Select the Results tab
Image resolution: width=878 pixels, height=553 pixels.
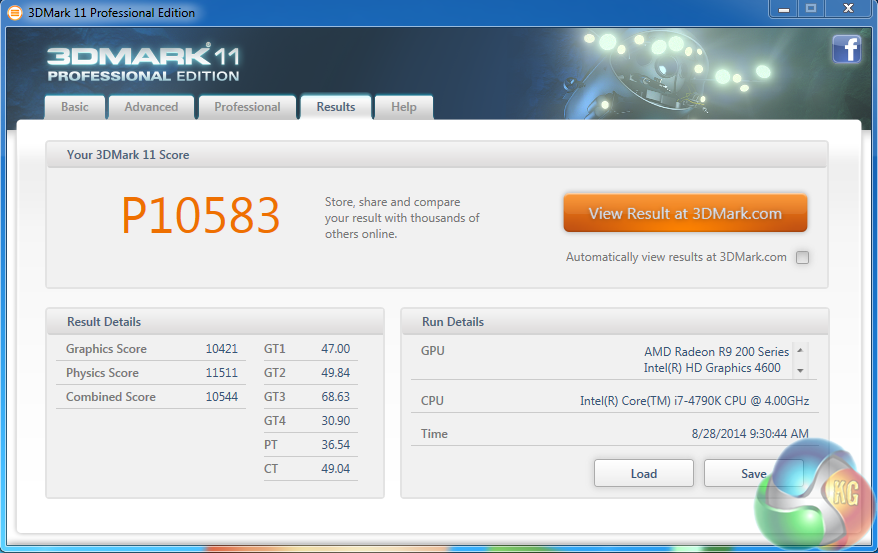point(336,107)
